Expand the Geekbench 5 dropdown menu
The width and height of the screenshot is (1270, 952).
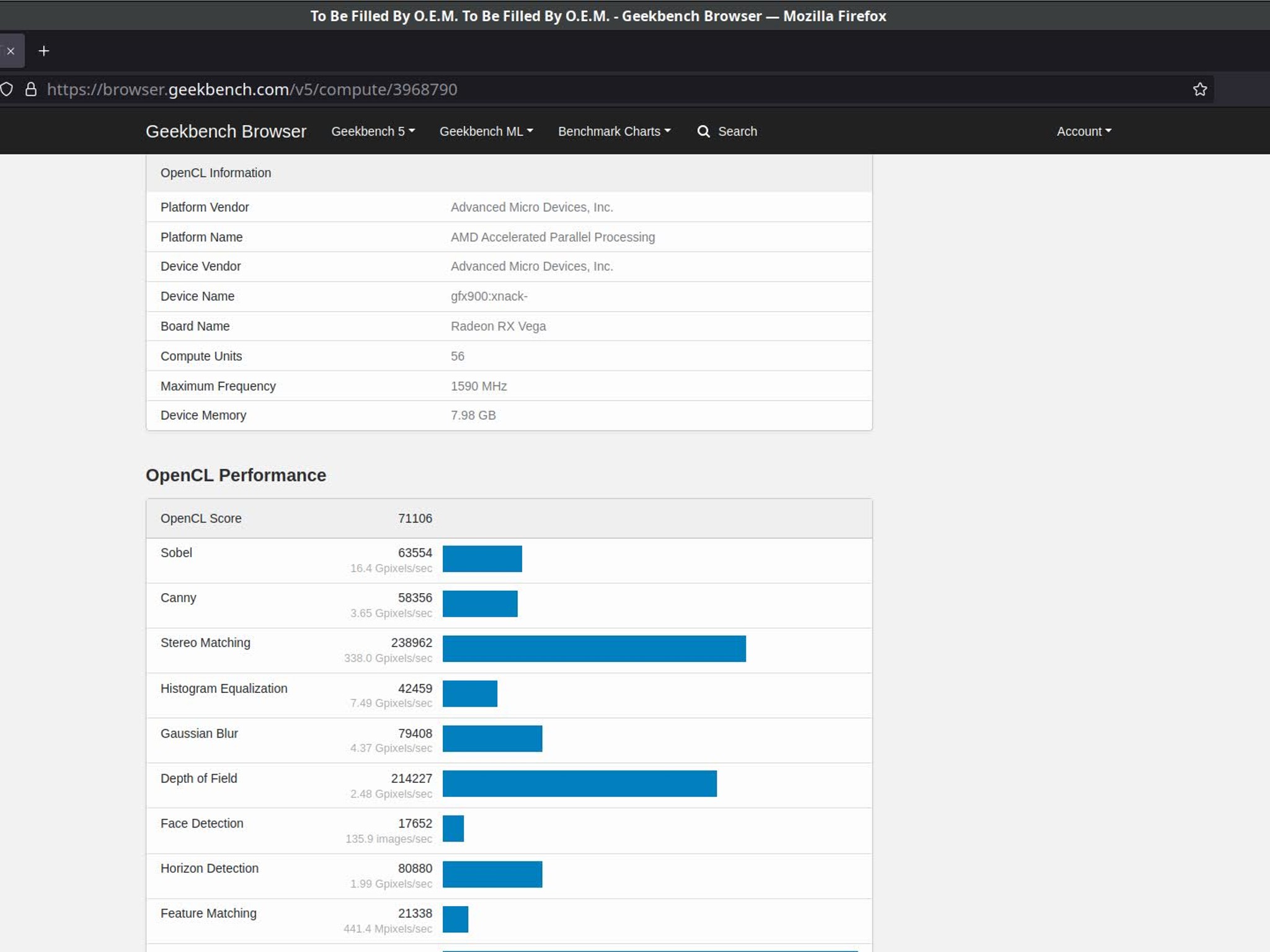pos(373,131)
